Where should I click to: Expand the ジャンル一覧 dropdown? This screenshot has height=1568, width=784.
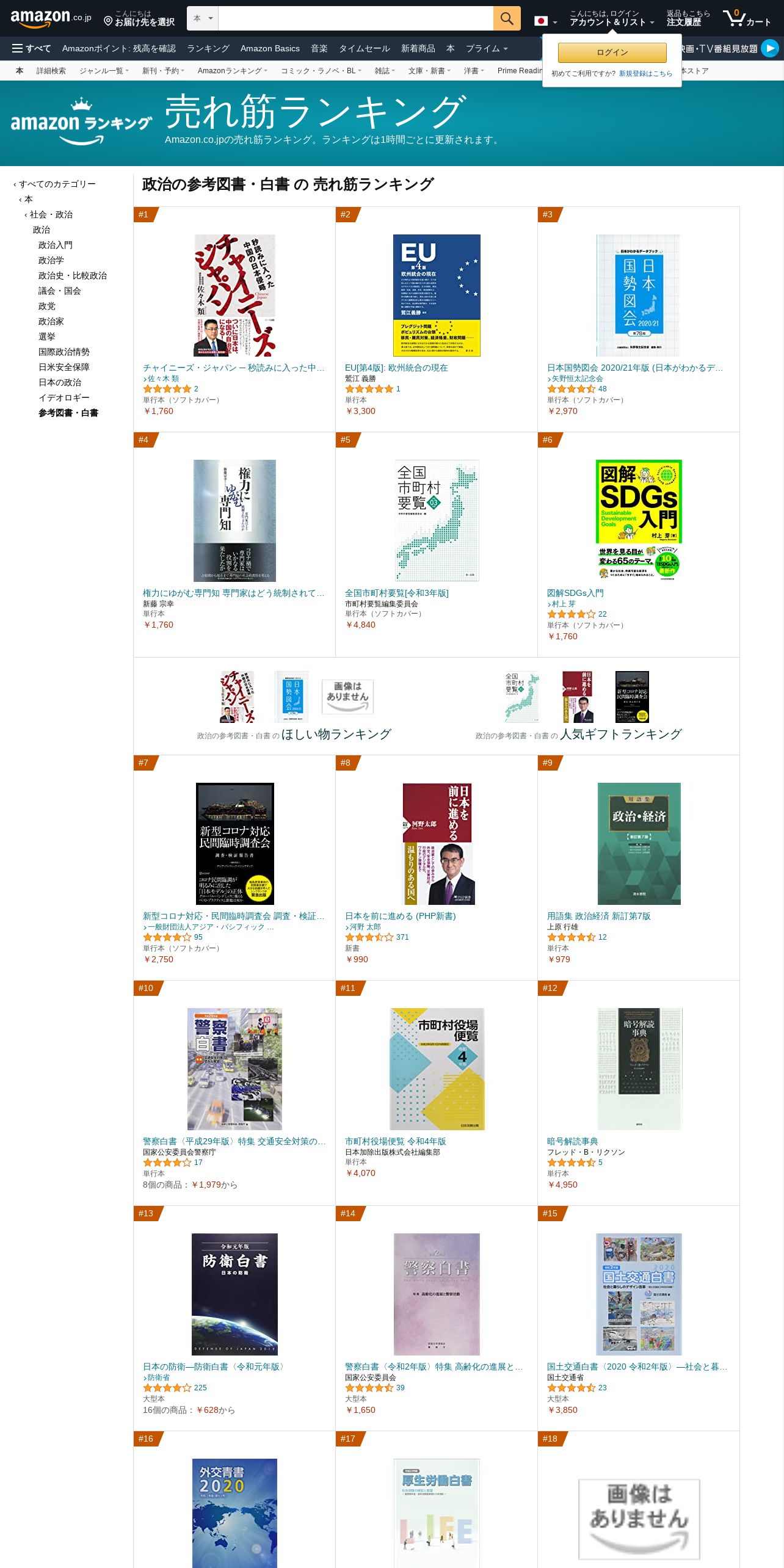click(x=104, y=71)
